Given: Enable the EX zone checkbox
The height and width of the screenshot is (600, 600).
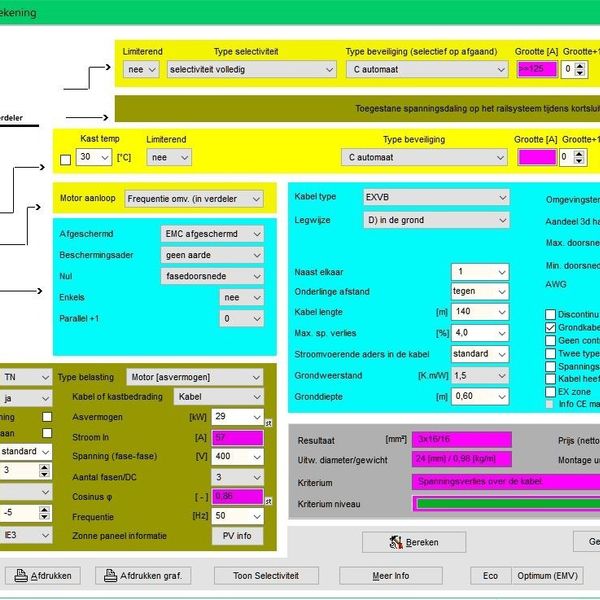Looking at the screenshot, I should (550, 392).
